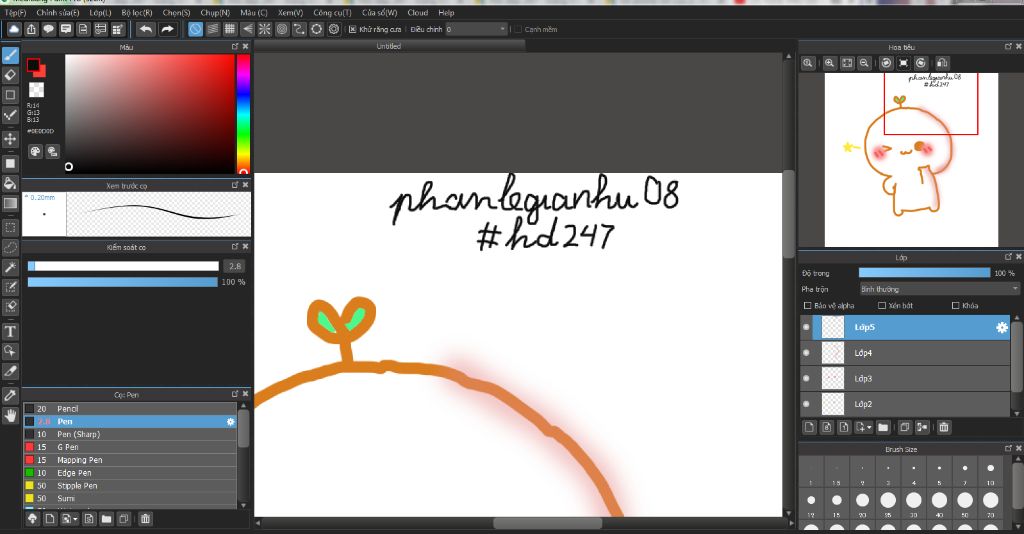Add a new layer in Lớp panel
1024x534 pixels.
[x=810, y=428]
